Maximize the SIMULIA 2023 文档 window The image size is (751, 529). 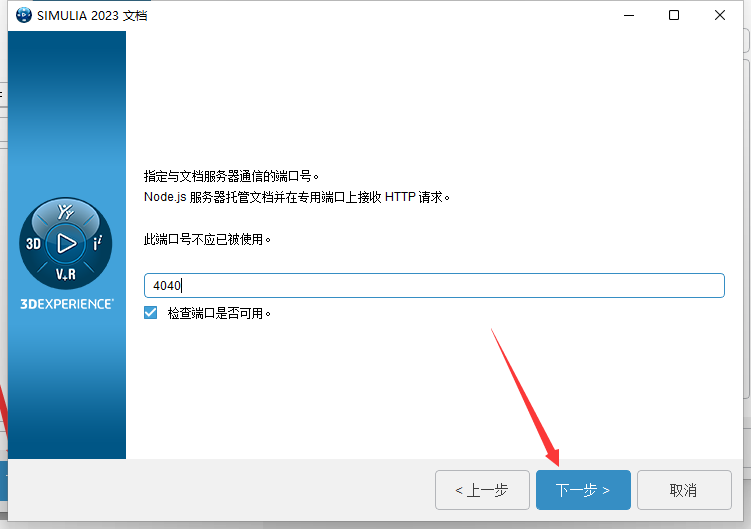pyautogui.click(x=674, y=15)
